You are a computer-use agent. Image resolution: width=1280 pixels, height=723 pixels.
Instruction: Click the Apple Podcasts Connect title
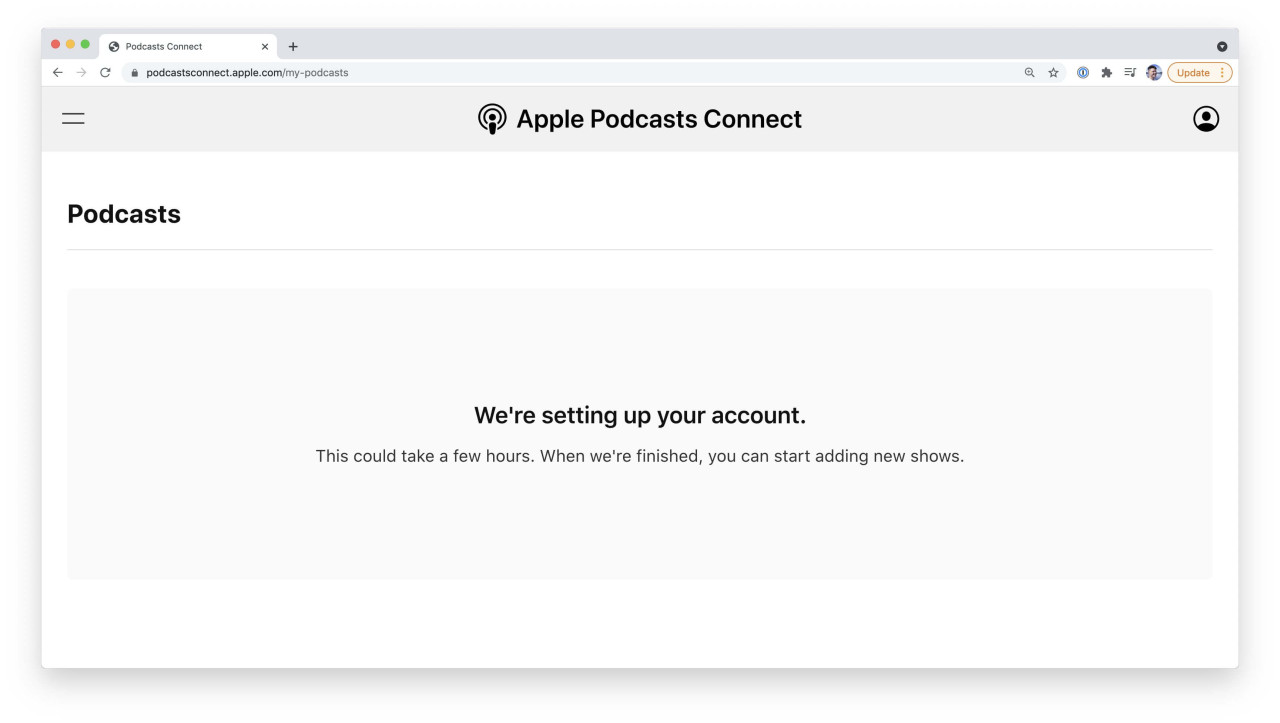tap(658, 119)
